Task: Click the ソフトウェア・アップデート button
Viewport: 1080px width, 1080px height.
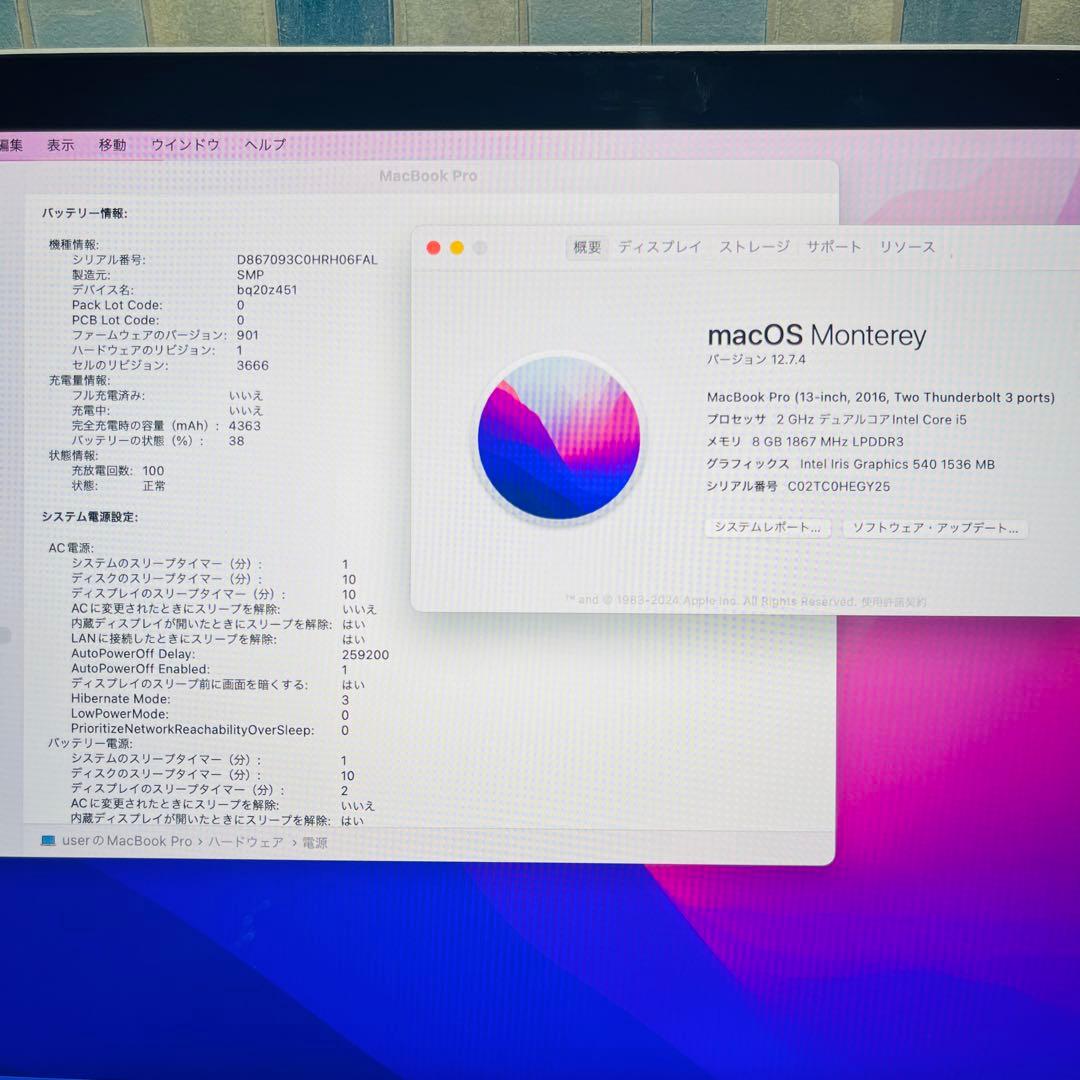Action: pyautogui.click(x=936, y=528)
